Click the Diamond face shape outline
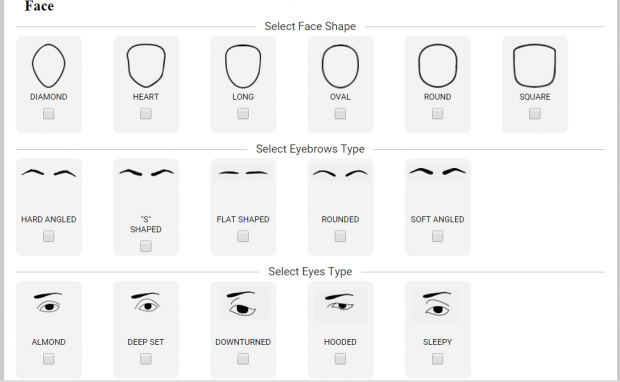Screen dimensions: 620x382 pos(49,66)
